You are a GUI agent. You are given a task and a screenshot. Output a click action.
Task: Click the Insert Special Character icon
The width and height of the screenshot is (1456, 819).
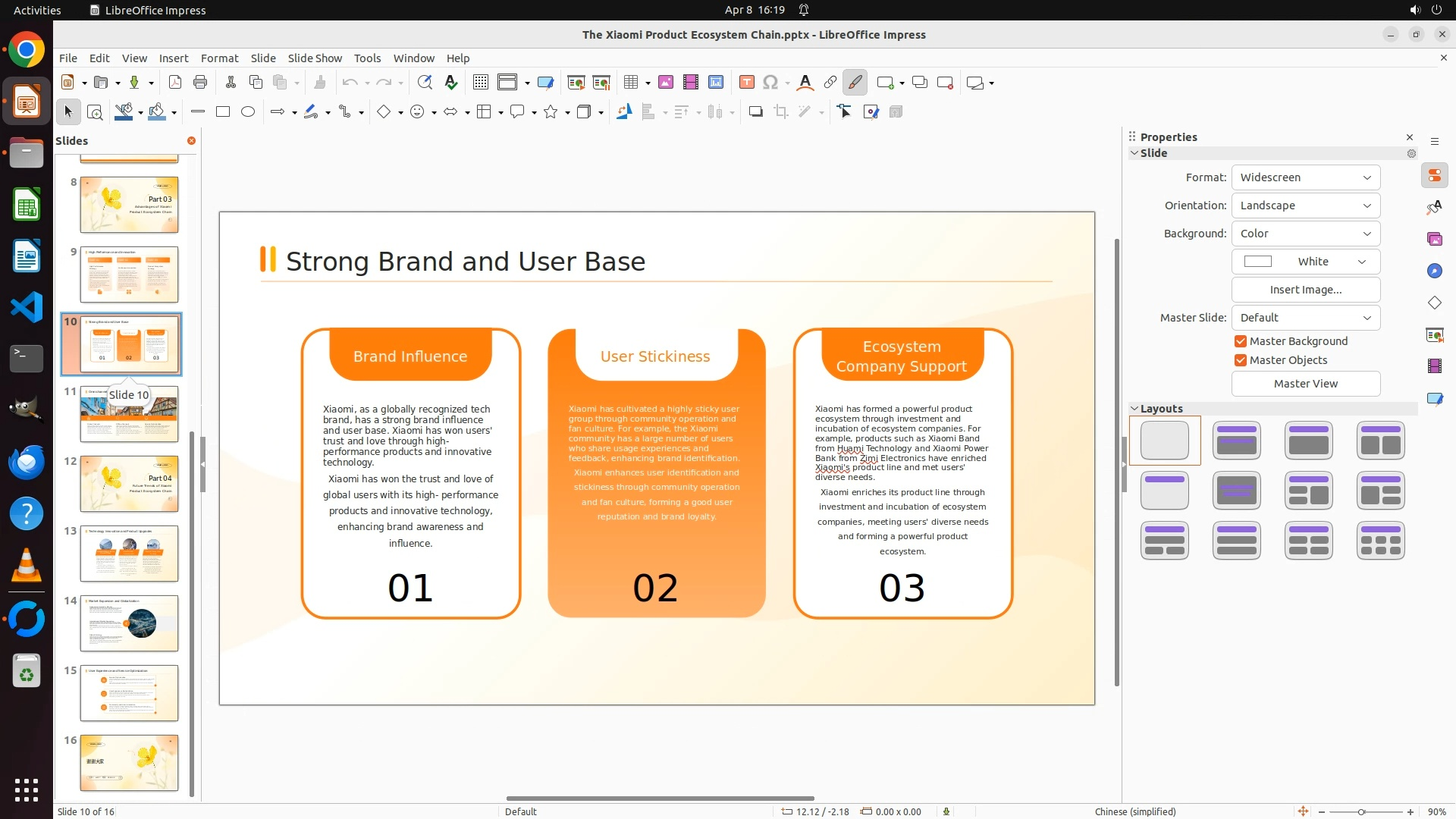pyautogui.click(x=770, y=83)
